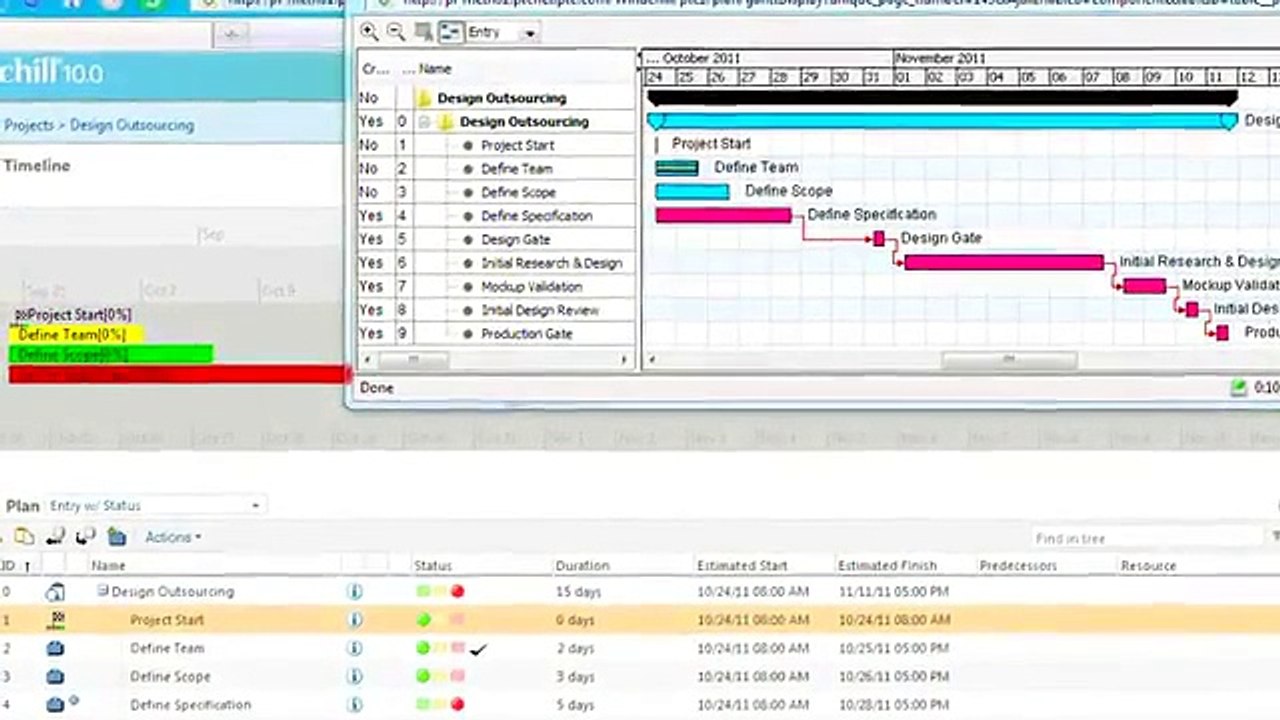The height and width of the screenshot is (720, 1280).
Task: Click the milestone flag icon for Project Start
Action: click(x=56, y=620)
